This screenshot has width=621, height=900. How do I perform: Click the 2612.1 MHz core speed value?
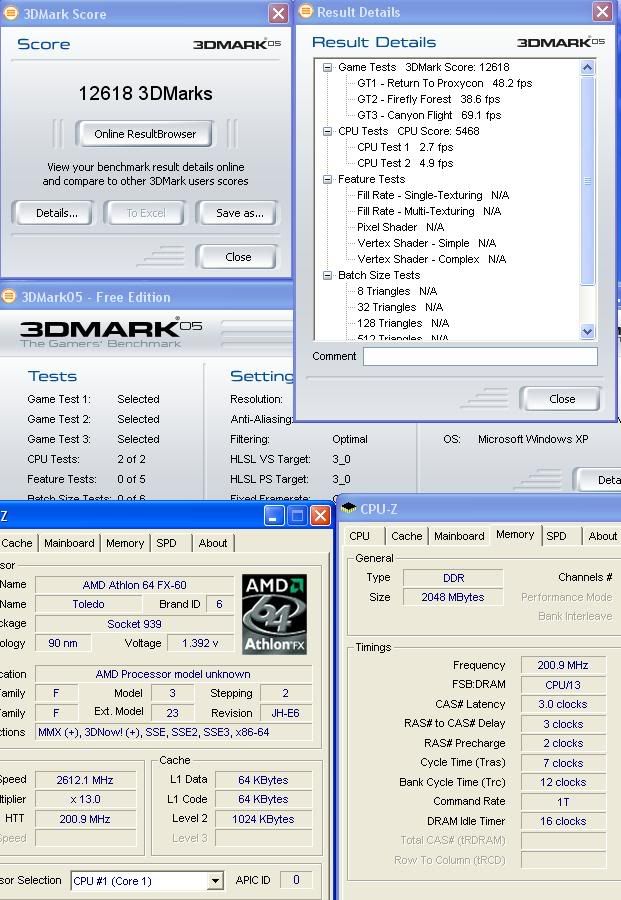(85, 780)
